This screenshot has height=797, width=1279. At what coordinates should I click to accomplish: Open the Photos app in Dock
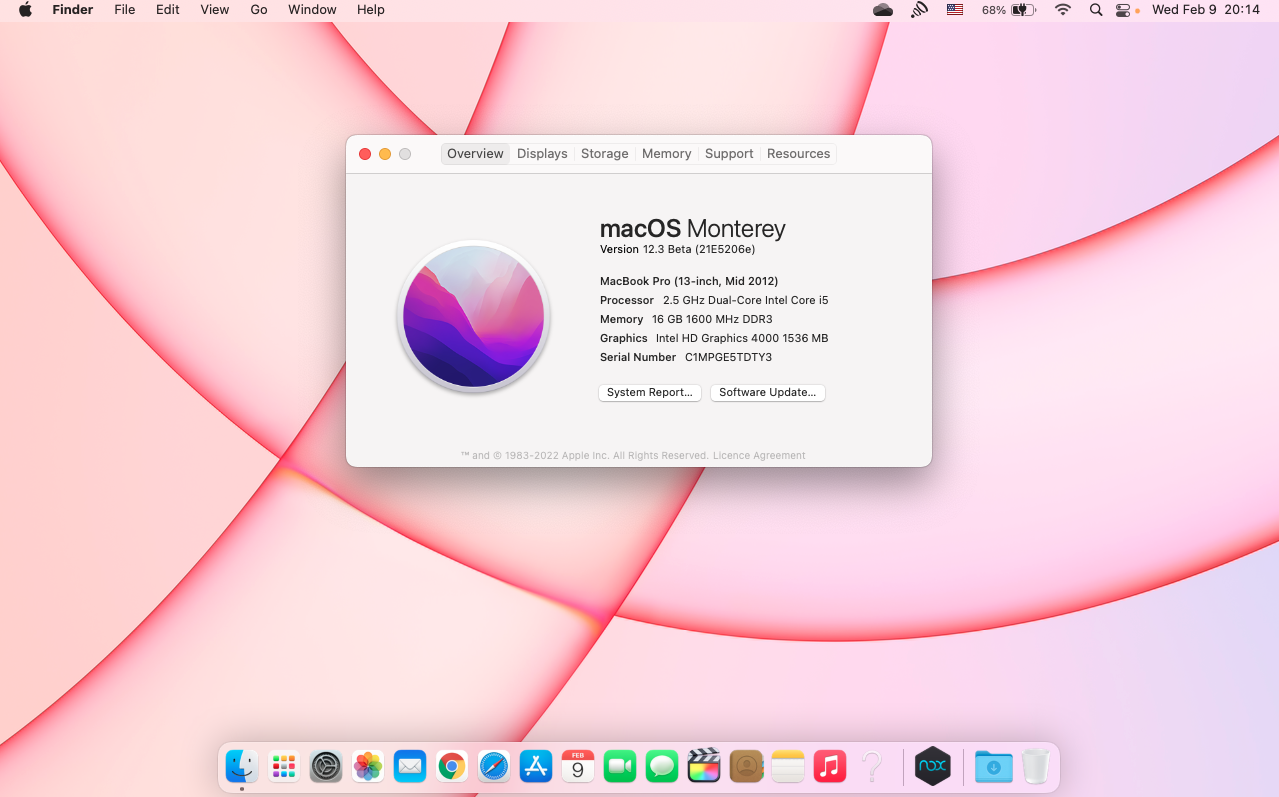click(368, 767)
